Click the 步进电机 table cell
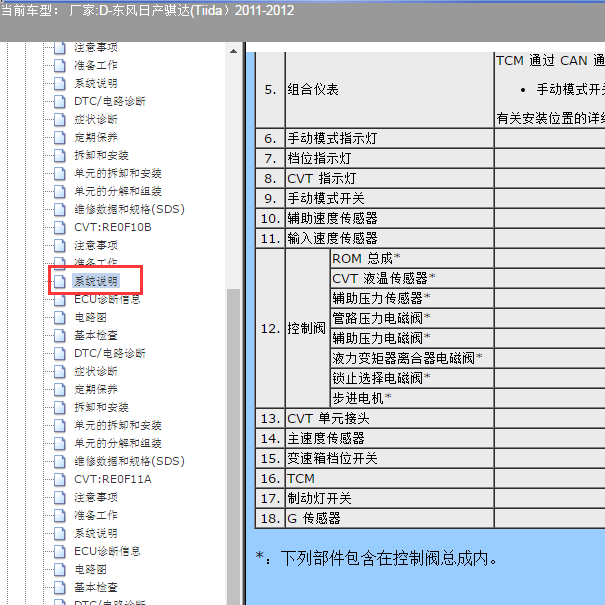Image resolution: width=605 pixels, height=605 pixels. click(412, 398)
